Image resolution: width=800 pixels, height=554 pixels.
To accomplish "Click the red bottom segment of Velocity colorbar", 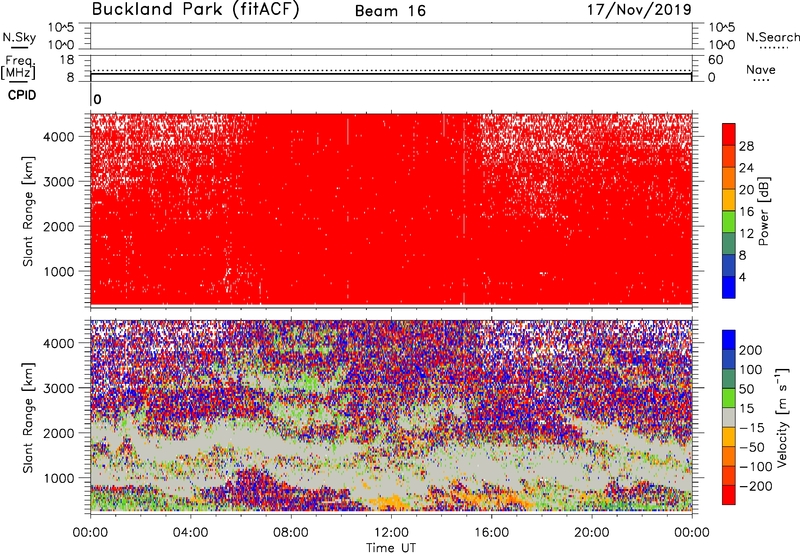I will click(x=729, y=495).
